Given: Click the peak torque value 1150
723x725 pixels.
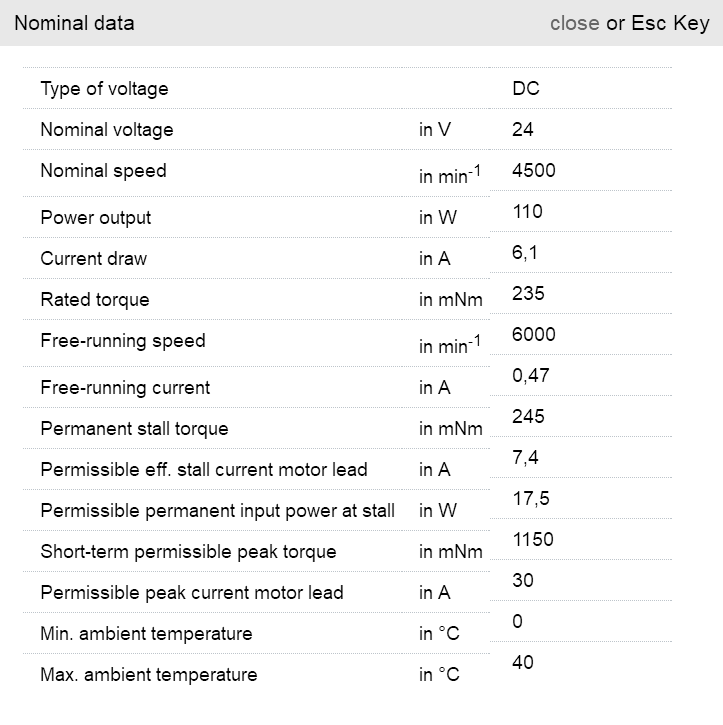Looking at the screenshot, I should [532, 539].
